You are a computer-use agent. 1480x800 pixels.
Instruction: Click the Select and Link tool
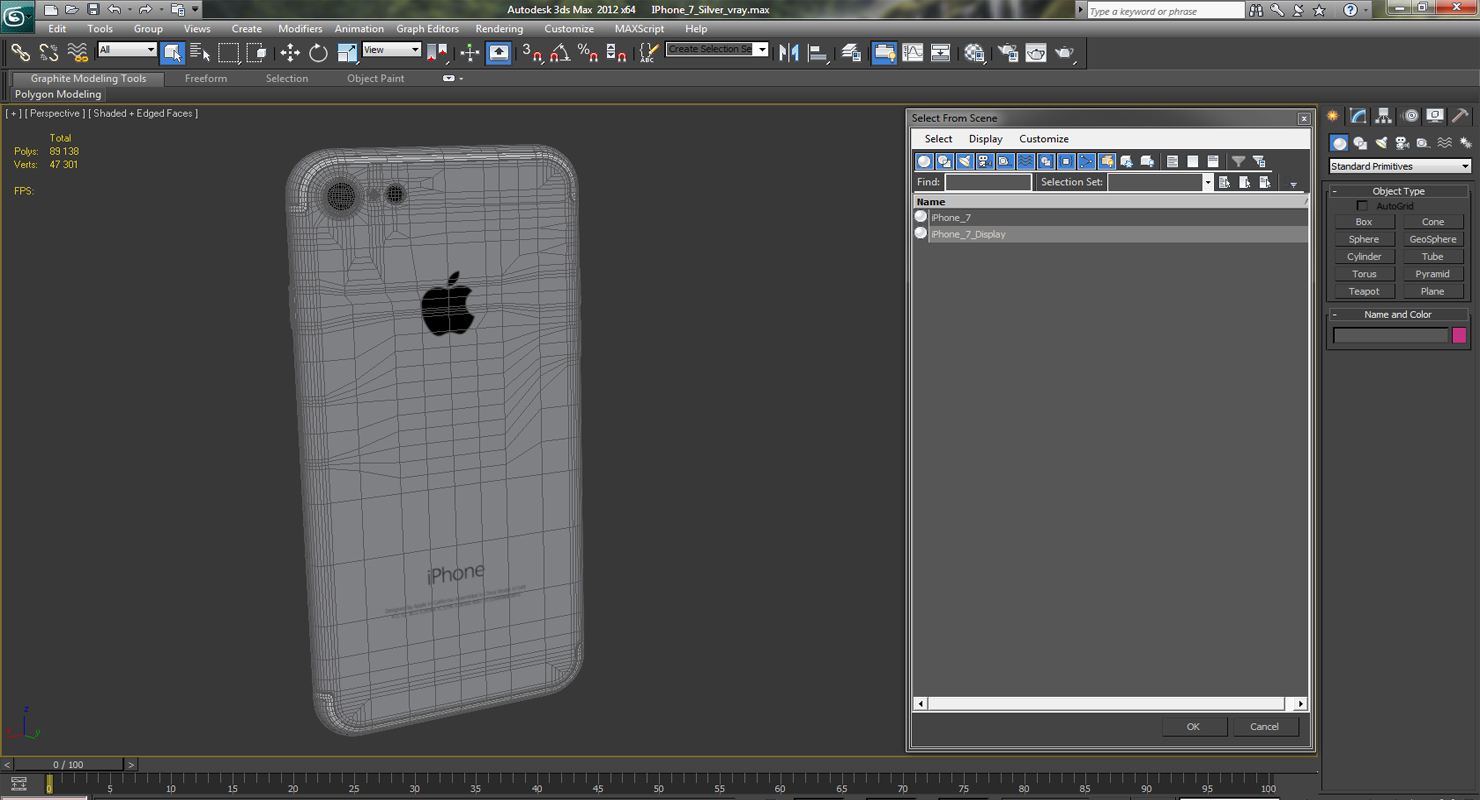point(20,53)
